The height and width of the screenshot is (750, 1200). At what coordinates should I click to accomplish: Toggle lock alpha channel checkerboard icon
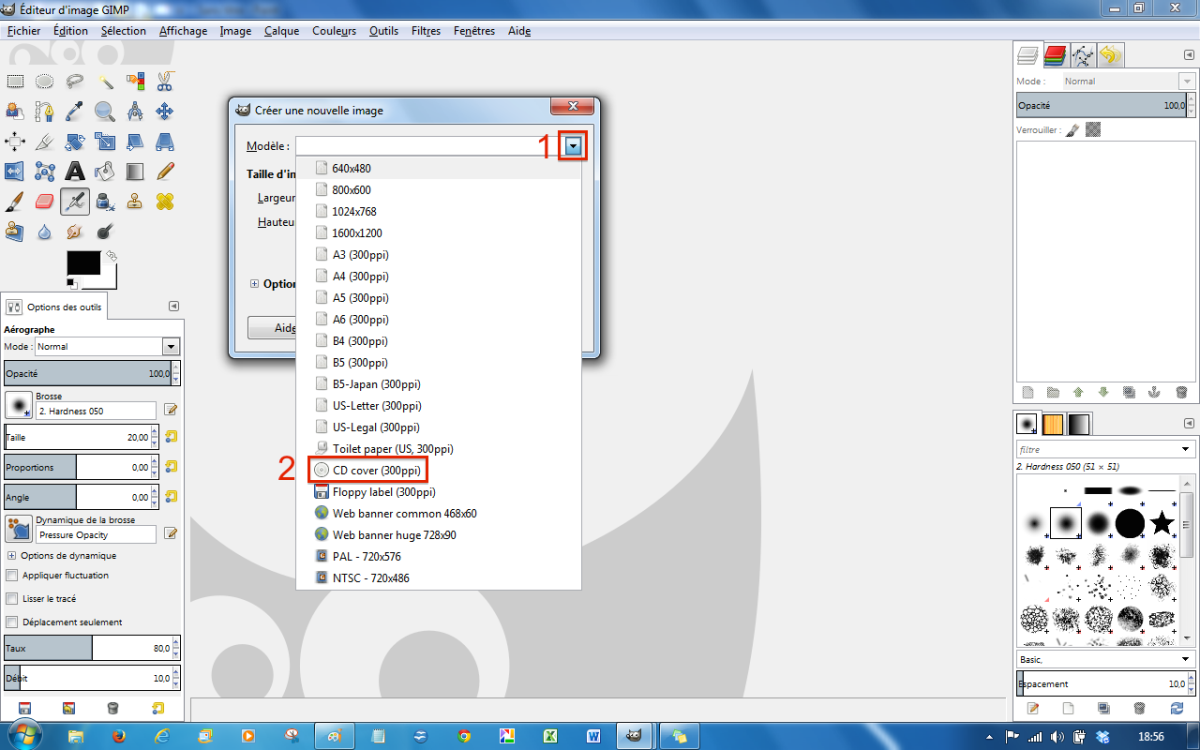tap(1093, 129)
